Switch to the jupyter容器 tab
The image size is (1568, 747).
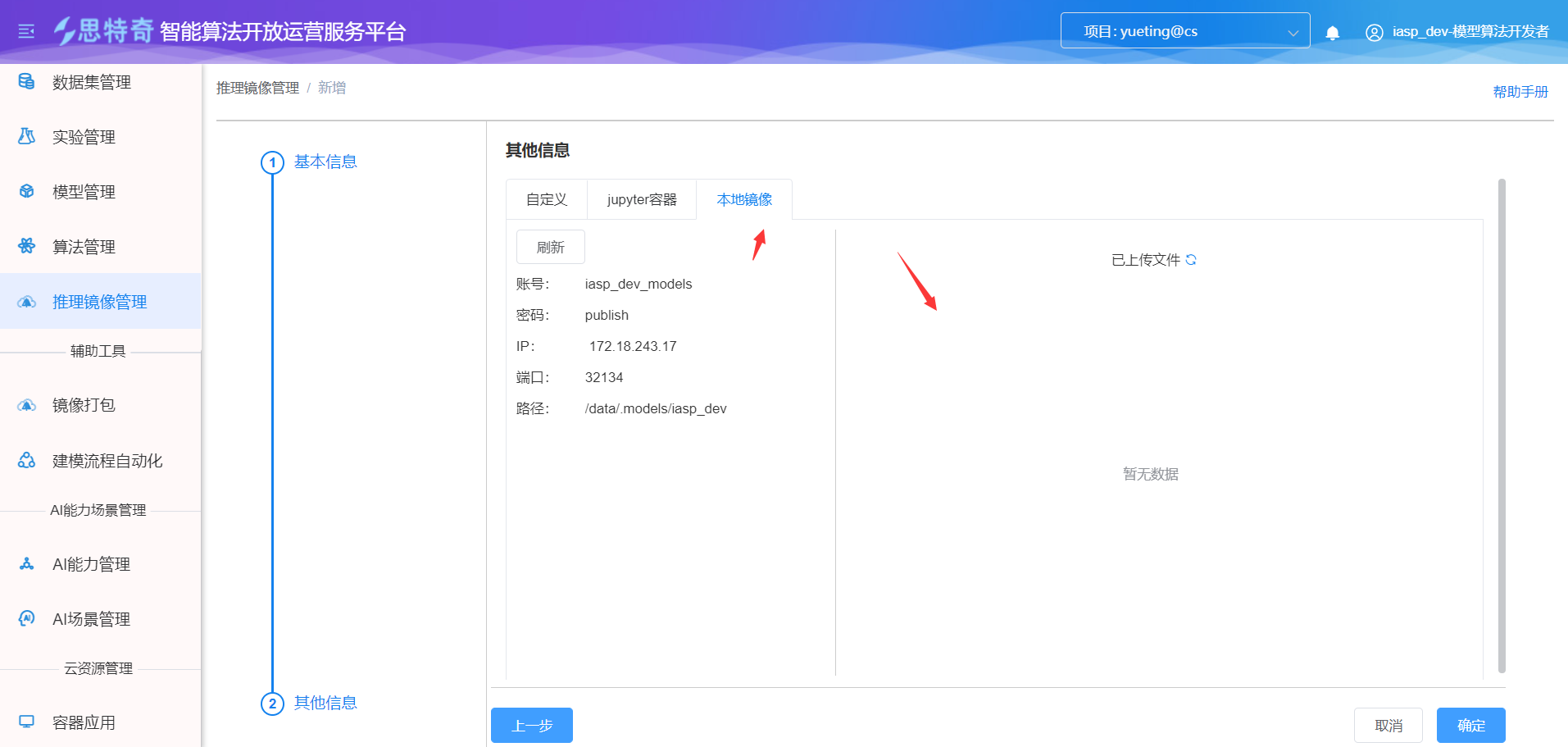point(642,199)
